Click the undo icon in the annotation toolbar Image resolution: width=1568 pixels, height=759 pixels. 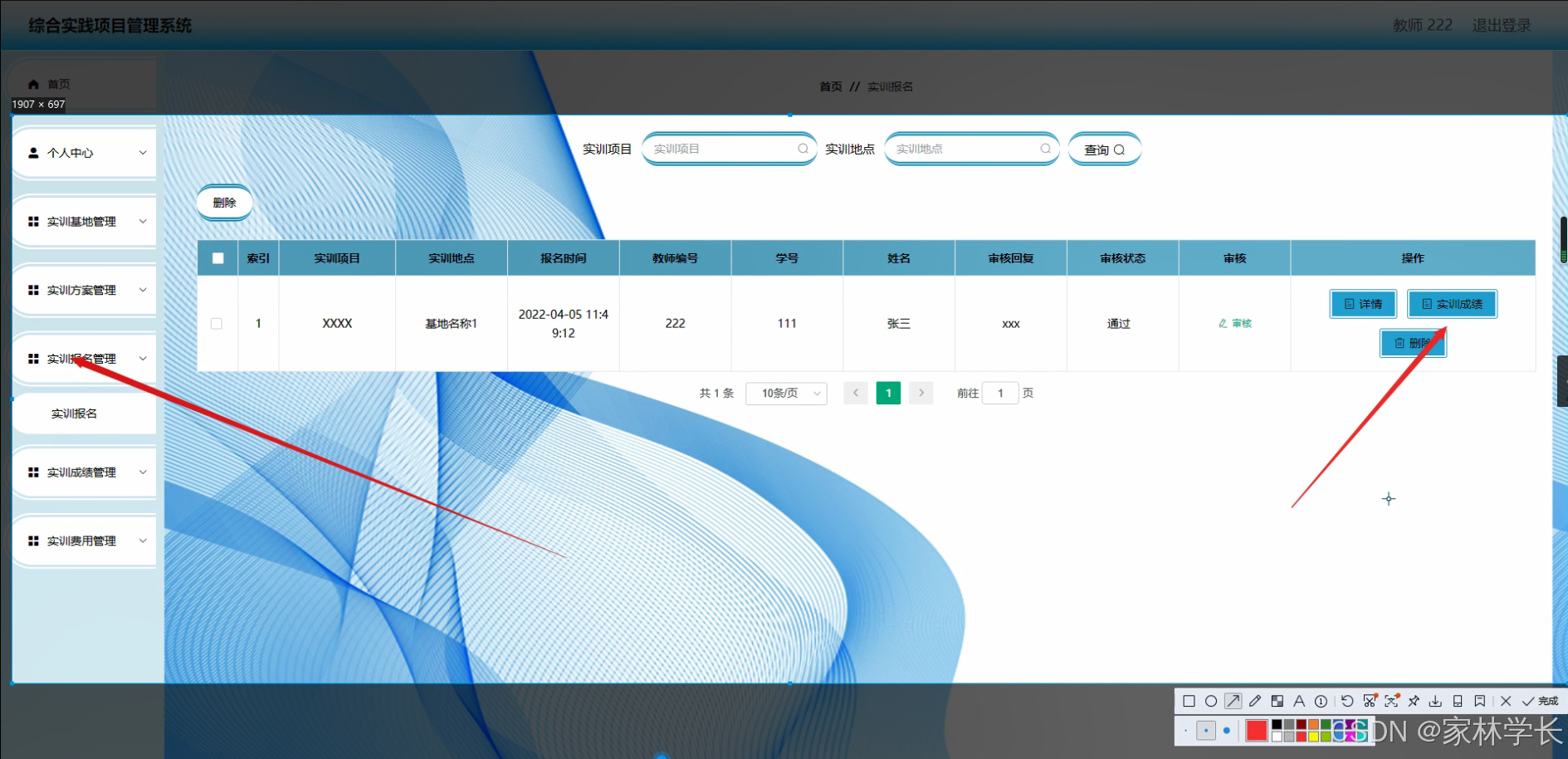point(1347,701)
